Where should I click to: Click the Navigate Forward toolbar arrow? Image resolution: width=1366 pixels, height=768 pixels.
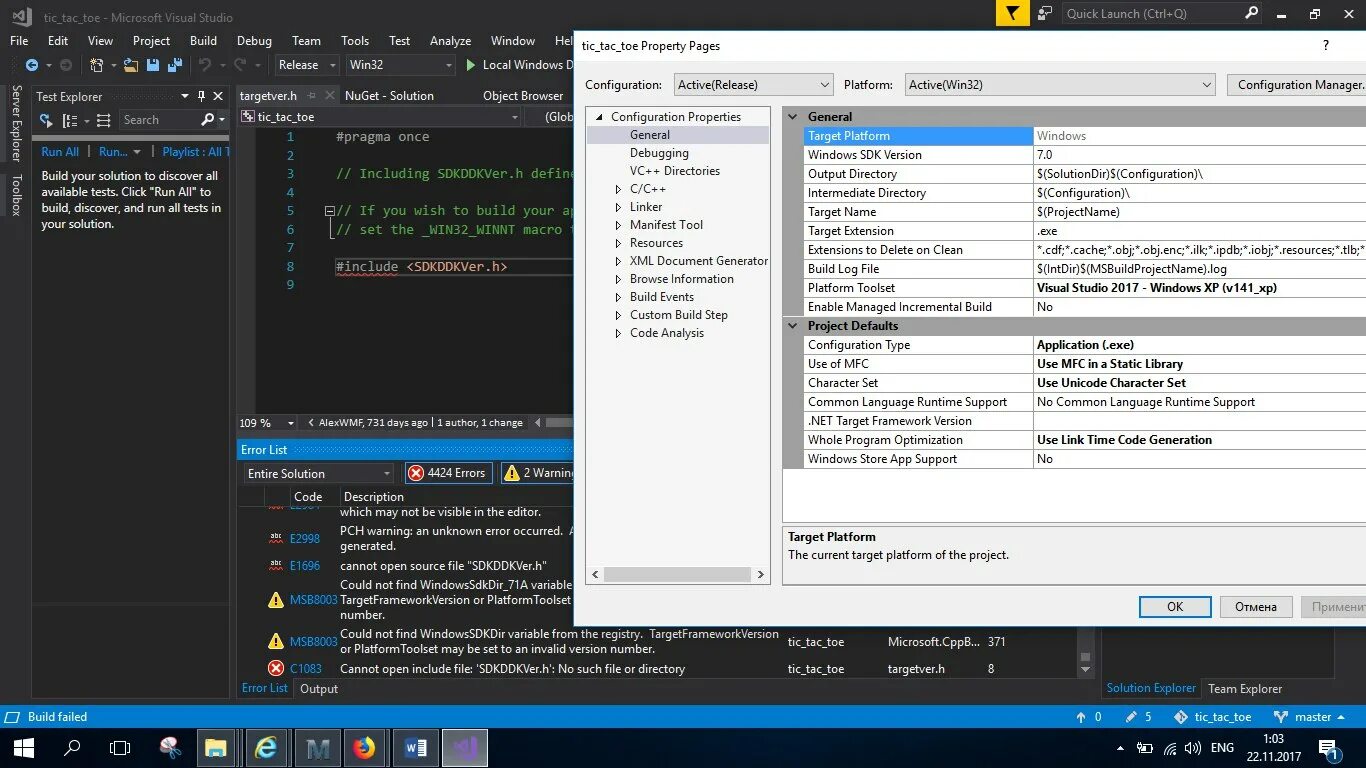pos(66,65)
